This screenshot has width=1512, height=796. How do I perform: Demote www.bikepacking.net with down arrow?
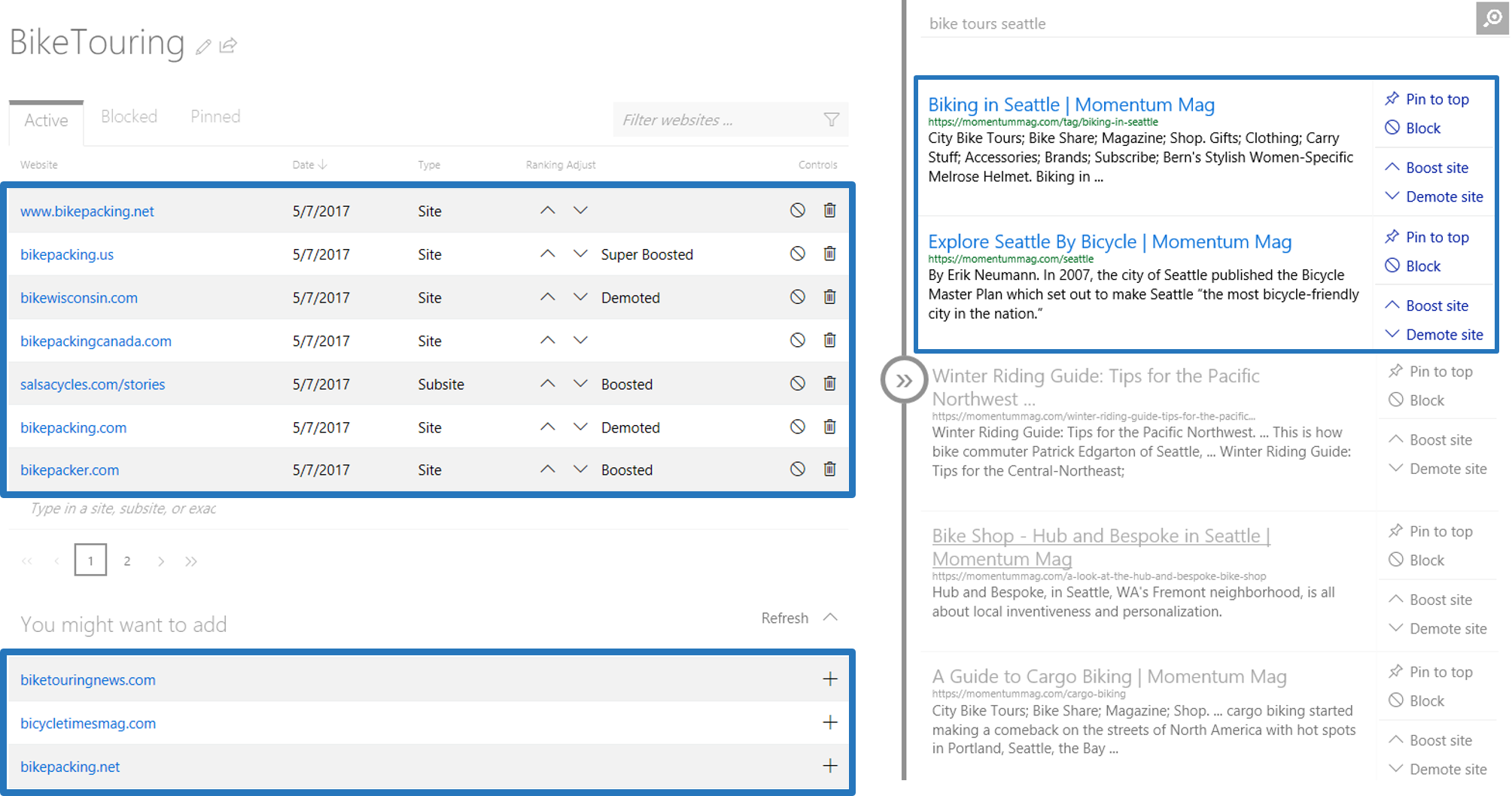tap(580, 211)
